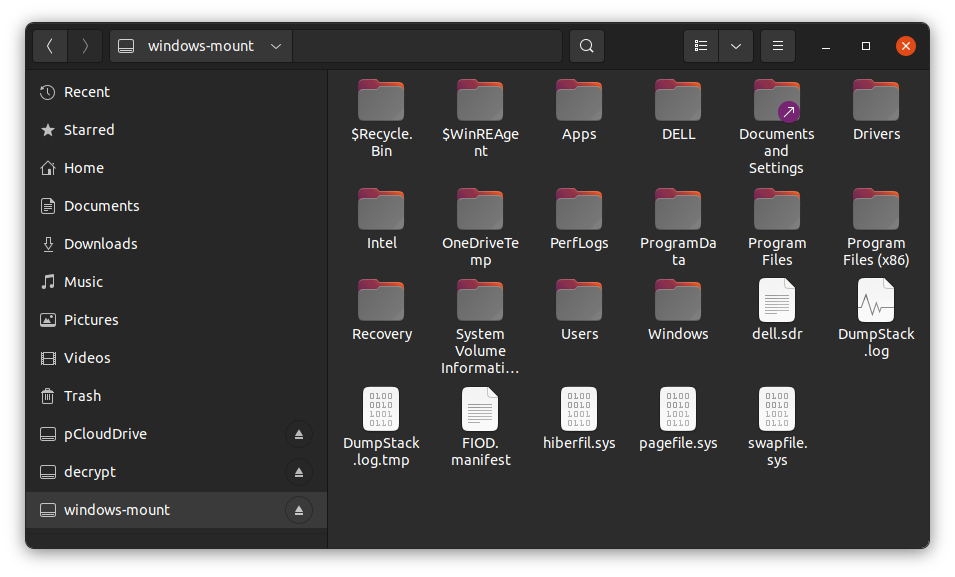Go back with the left arrow button
Screen dimensions: 955x577
click(x=50, y=46)
